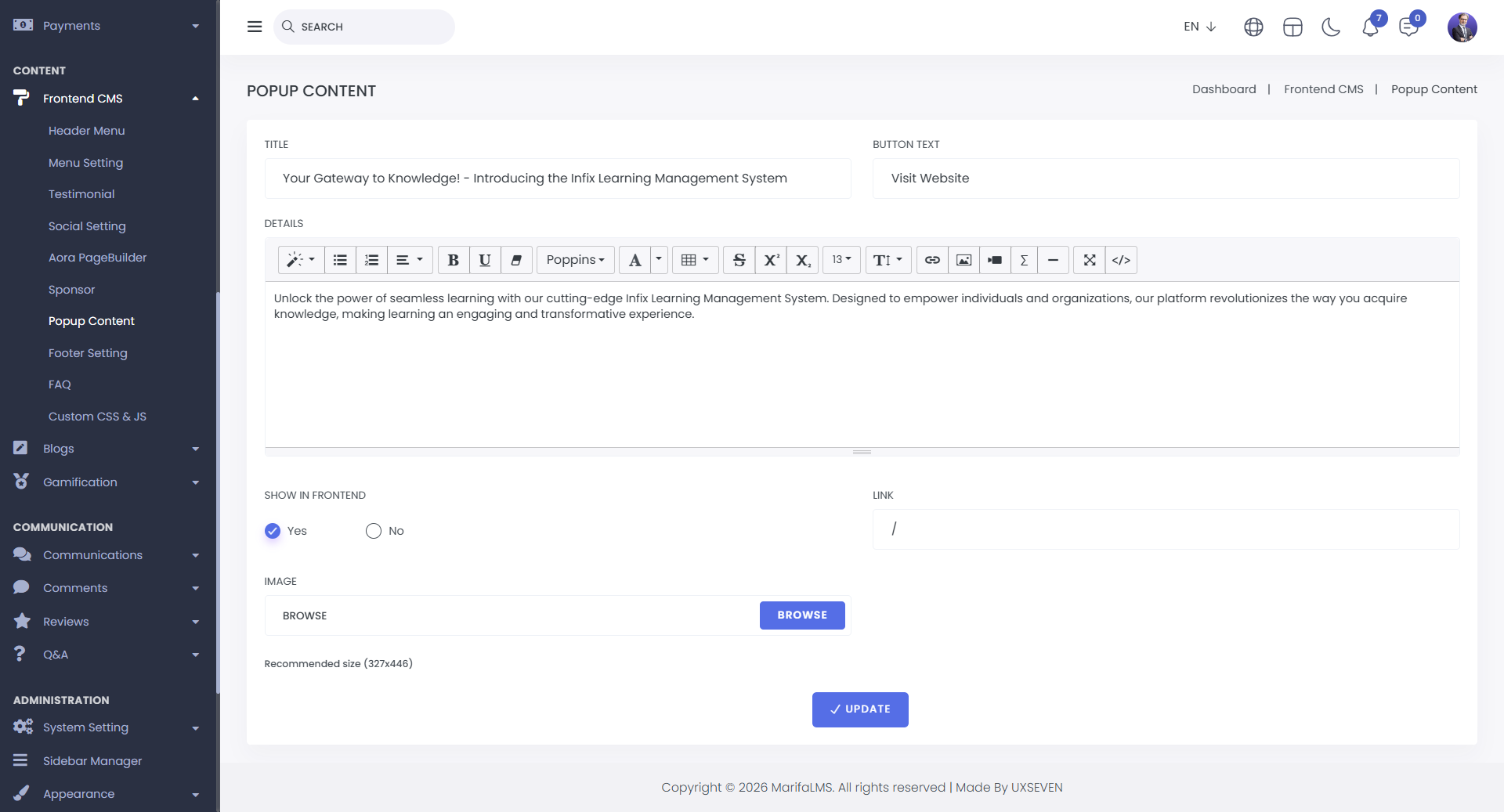Open the EN language selector
This screenshot has height=812, width=1504.
click(1199, 27)
